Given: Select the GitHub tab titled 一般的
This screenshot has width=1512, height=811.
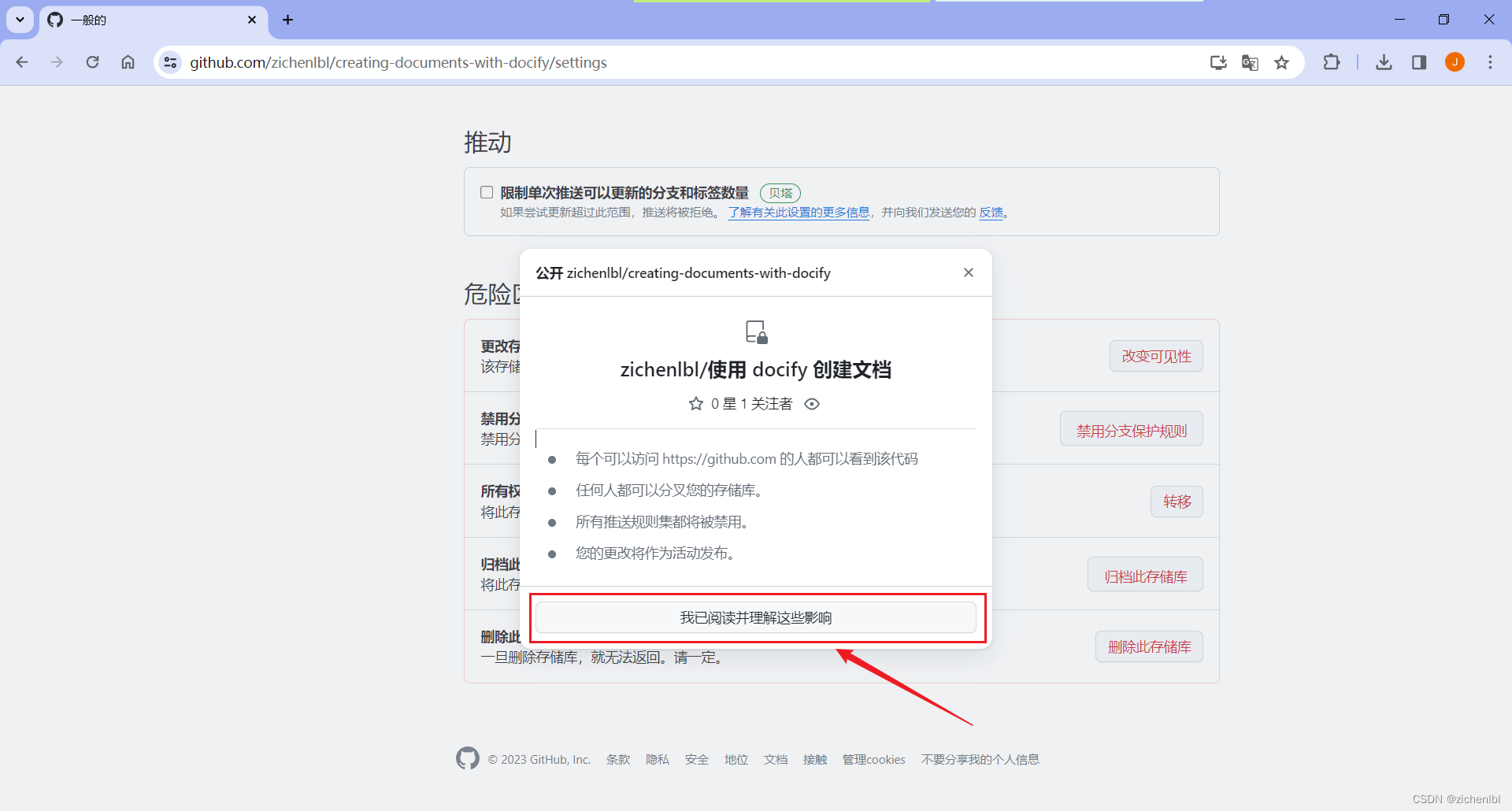Looking at the screenshot, I should click(x=154, y=20).
